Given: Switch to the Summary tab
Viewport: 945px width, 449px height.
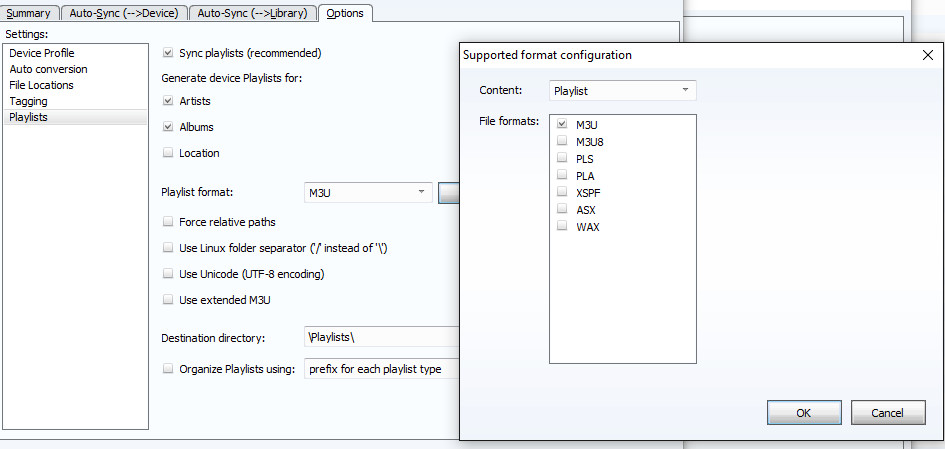Looking at the screenshot, I should pyautogui.click(x=28, y=13).
